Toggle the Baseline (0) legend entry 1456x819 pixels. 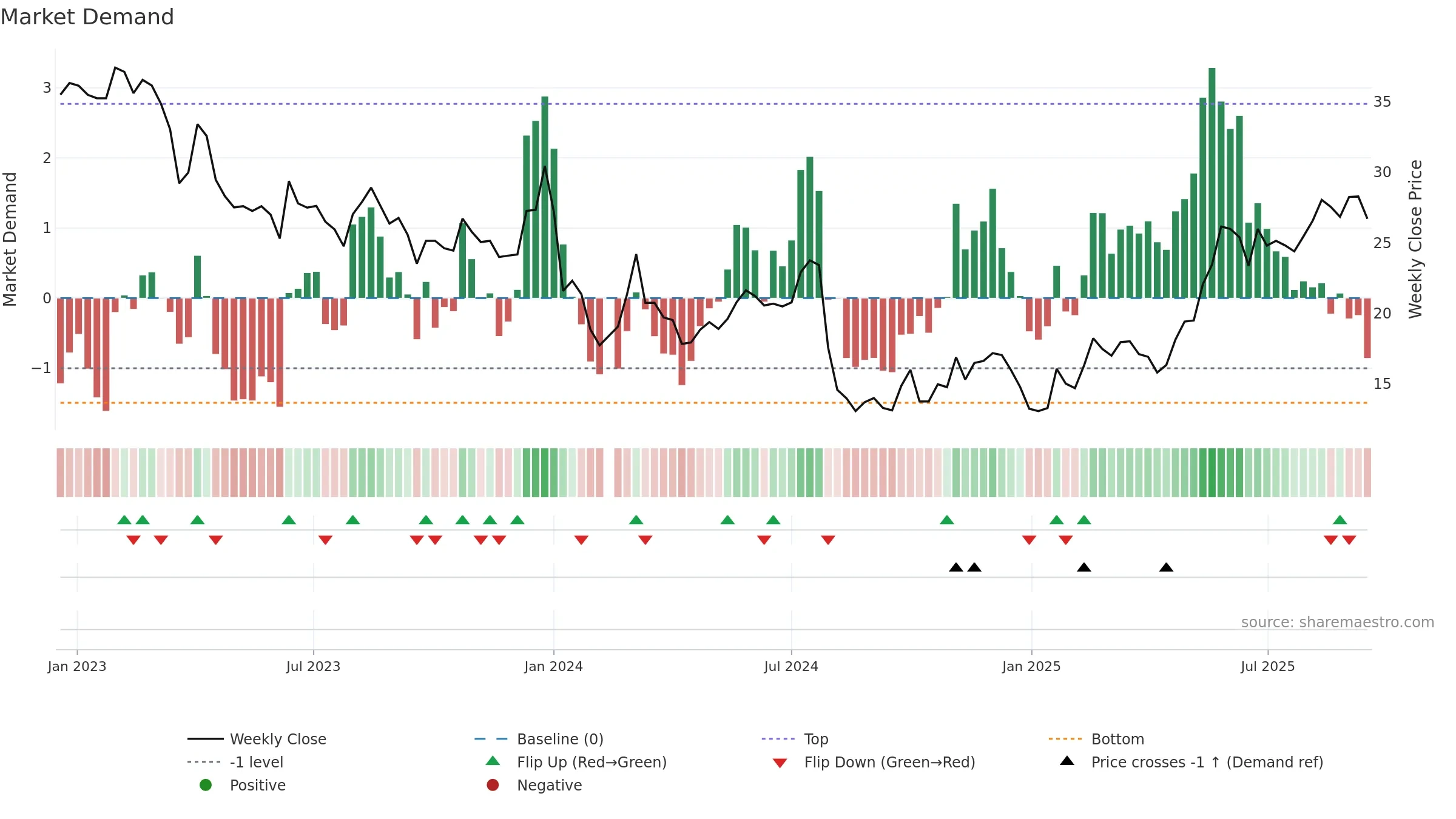click(560, 739)
